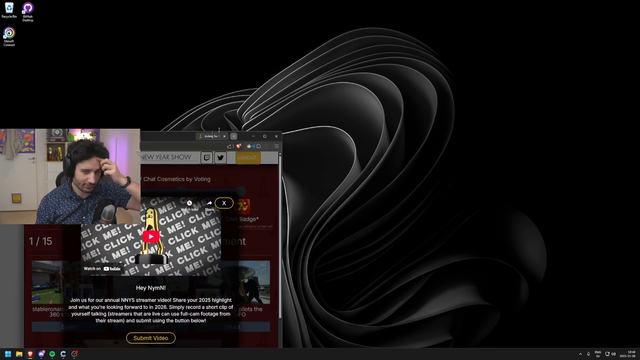The height and width of the screenshot is (360, 640).
Task: Click the Brave browser taskbar icon
Action: tap(30, 354)
